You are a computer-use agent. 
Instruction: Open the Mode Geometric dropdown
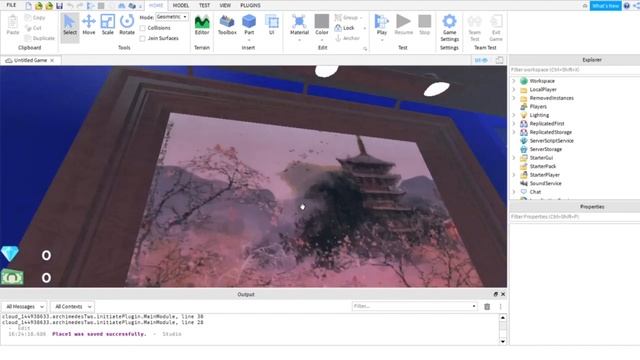[x=172, y=17]
